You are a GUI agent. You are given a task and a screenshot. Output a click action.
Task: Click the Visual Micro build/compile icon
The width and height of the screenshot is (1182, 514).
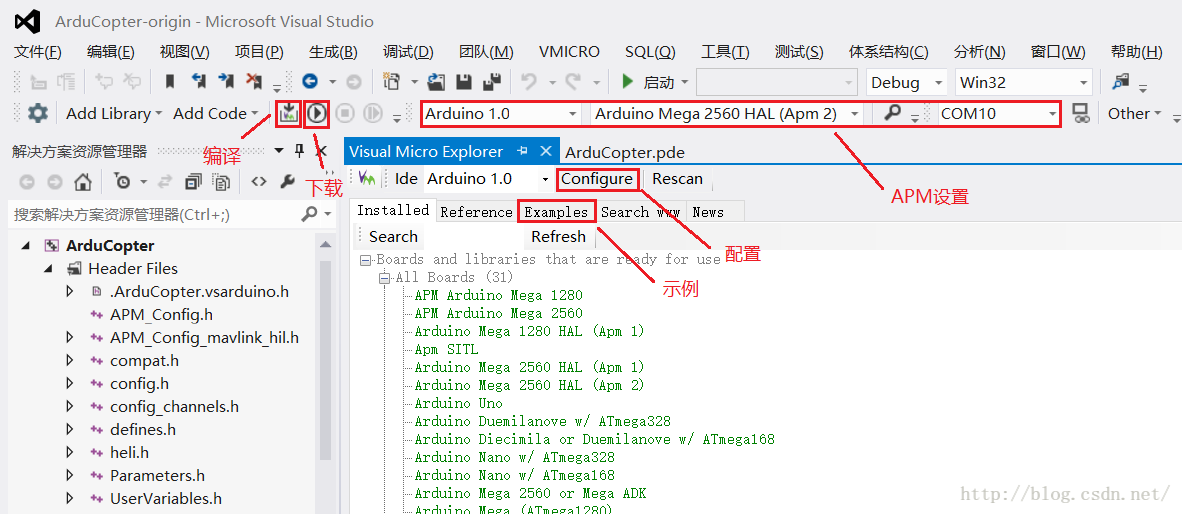[x=288, y=114]
